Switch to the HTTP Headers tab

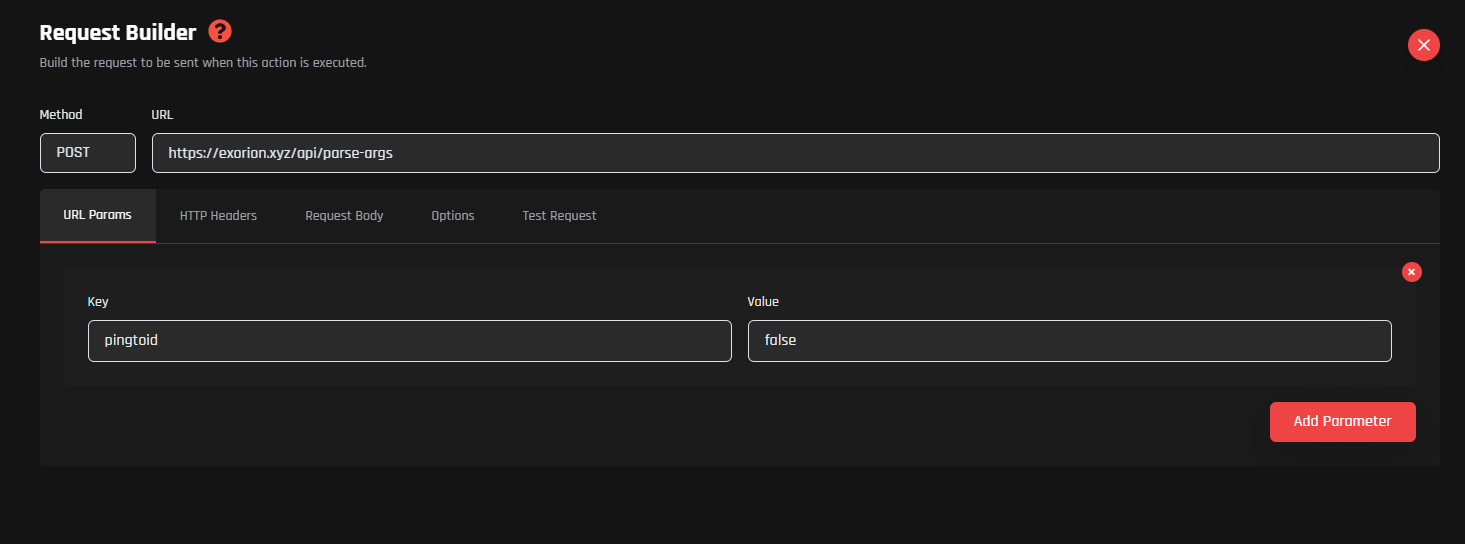pos(218,215)
